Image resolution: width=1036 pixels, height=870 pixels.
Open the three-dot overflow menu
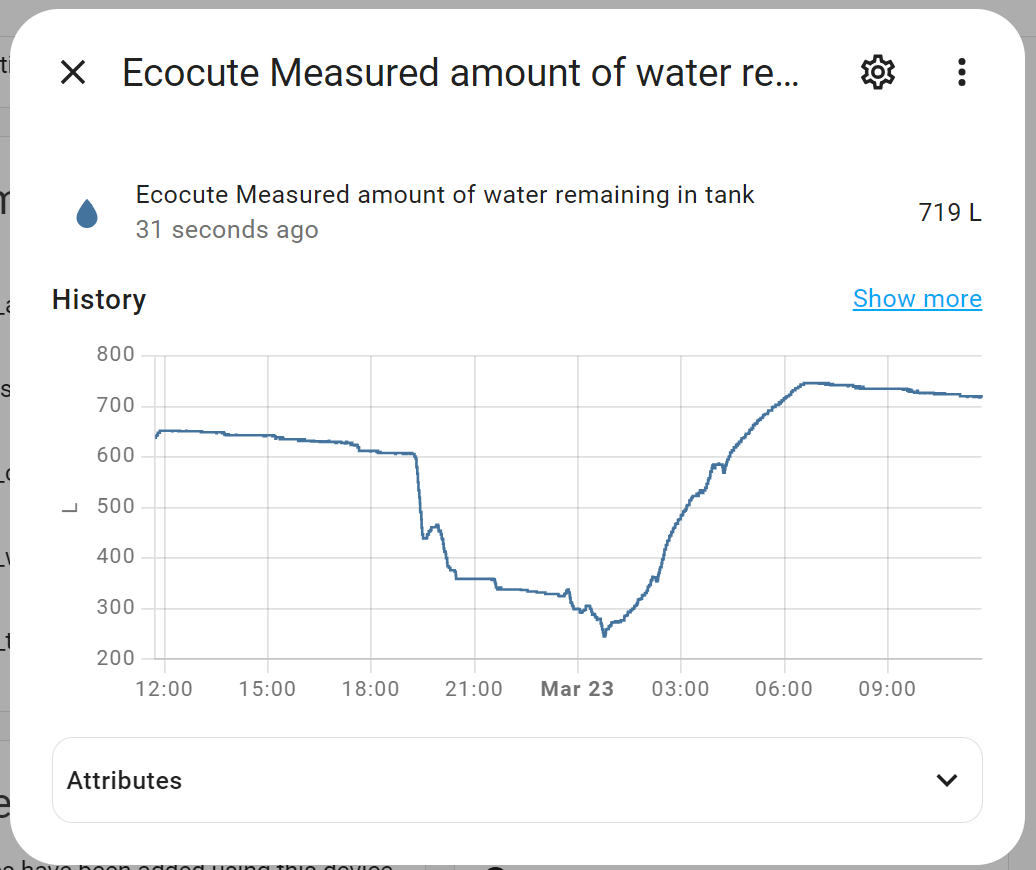tap(961, 72)
